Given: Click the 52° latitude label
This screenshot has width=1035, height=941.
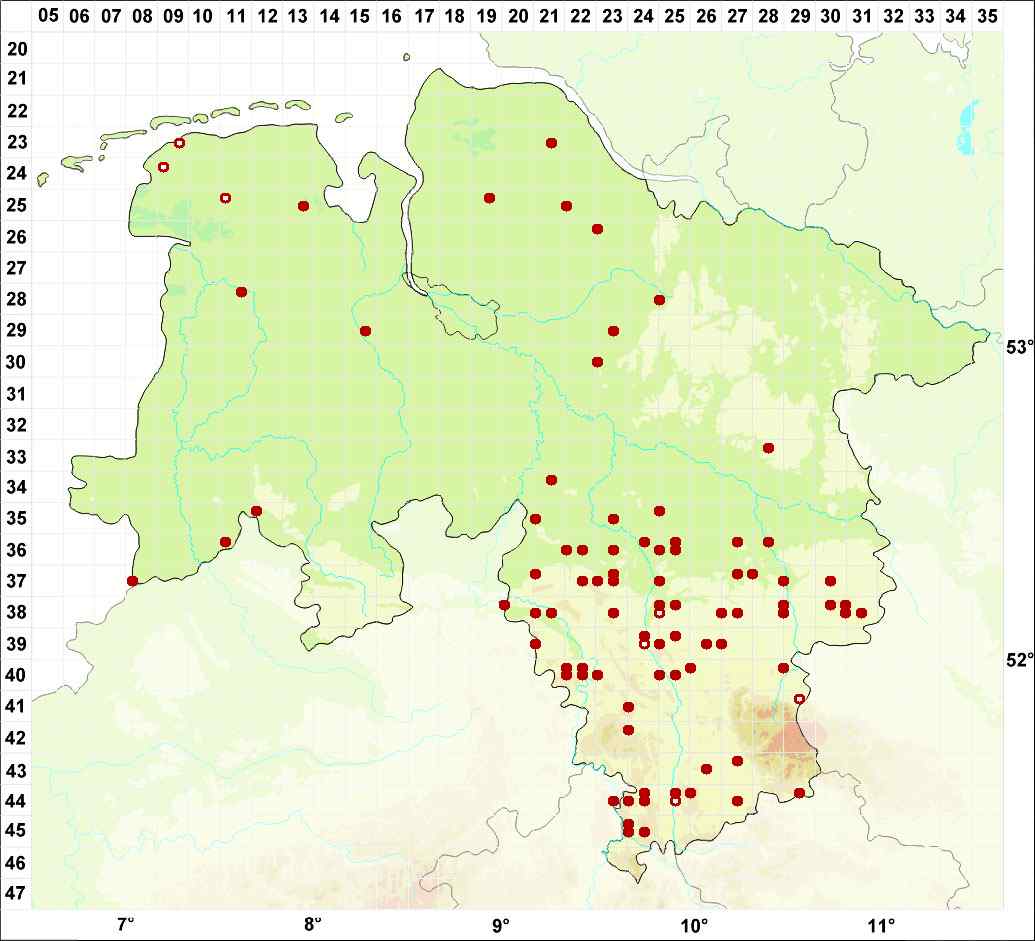Looking at the screenshot, I should pyautogui.click(x=1019, y=660).
